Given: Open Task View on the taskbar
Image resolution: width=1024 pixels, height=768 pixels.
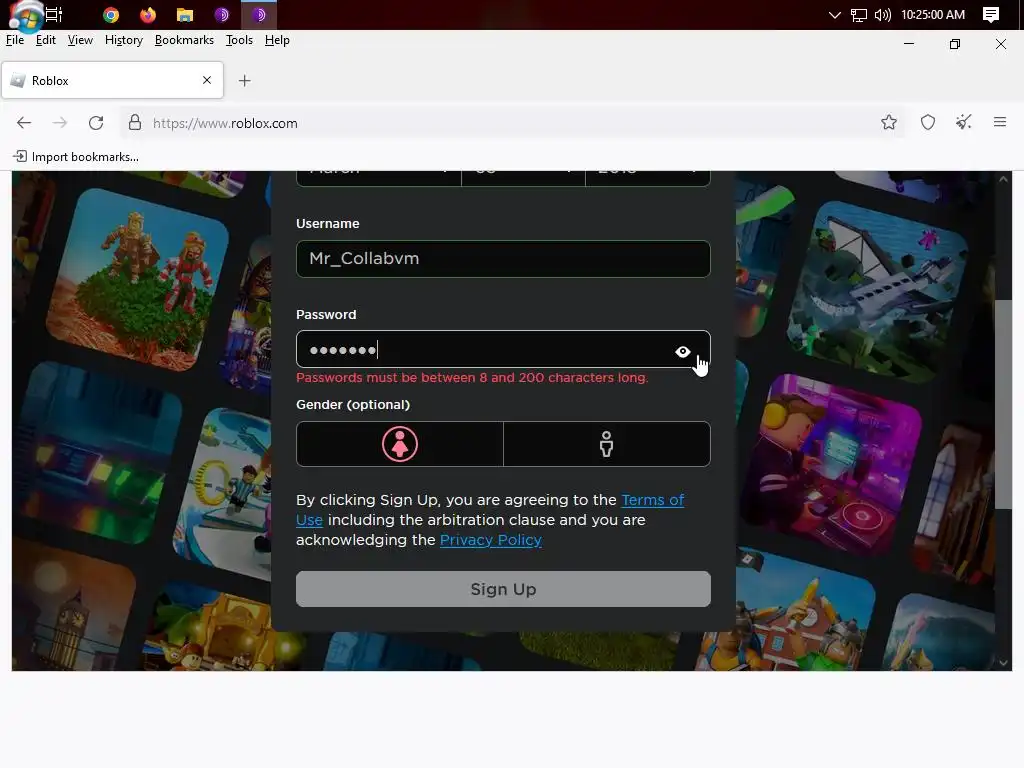Looking at the screenshot, I should pyautogui.click(x=54, y=14).
